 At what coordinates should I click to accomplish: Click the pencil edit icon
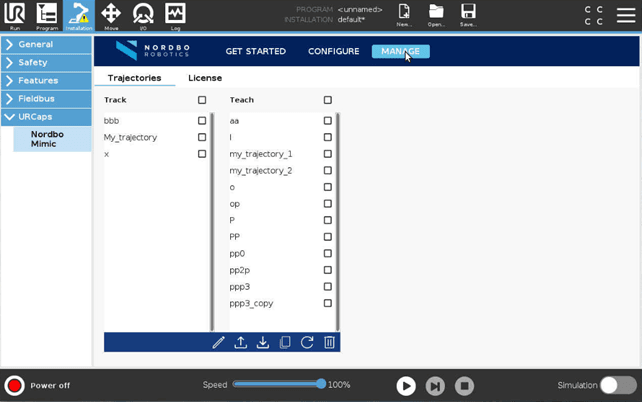pyautogui.click(x=218, y=342)
